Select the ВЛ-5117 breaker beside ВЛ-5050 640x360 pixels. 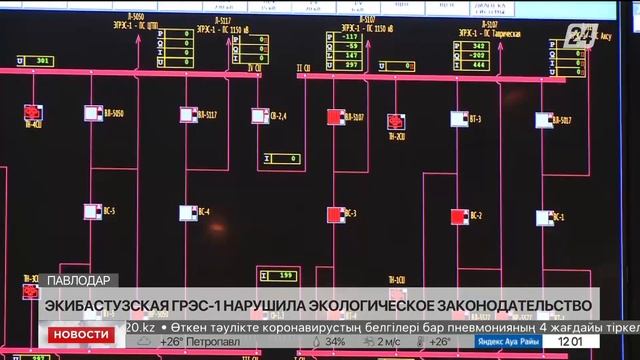click(x=189, y=115)
